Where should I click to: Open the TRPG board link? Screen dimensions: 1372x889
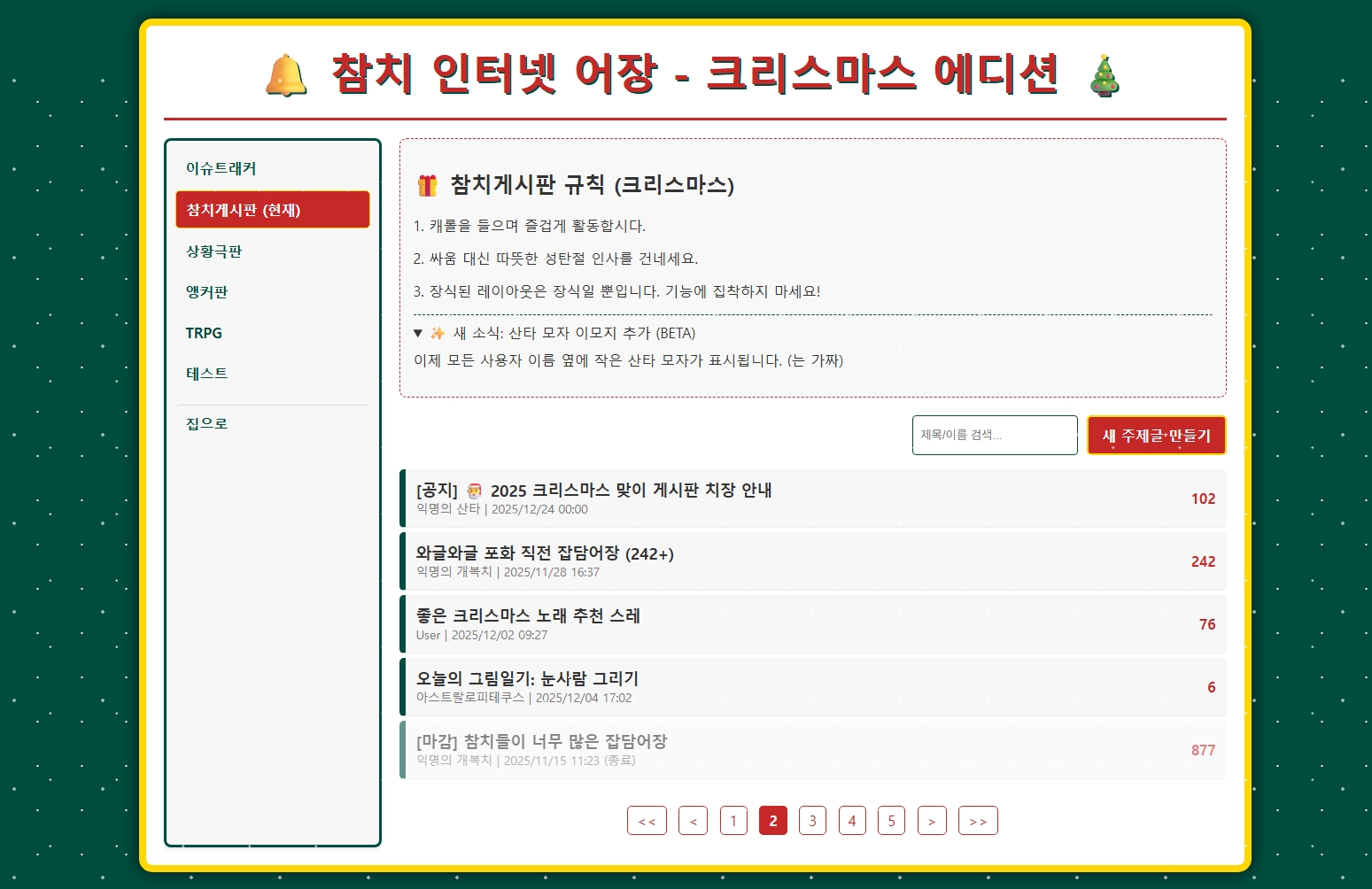(x=204, y=333)
